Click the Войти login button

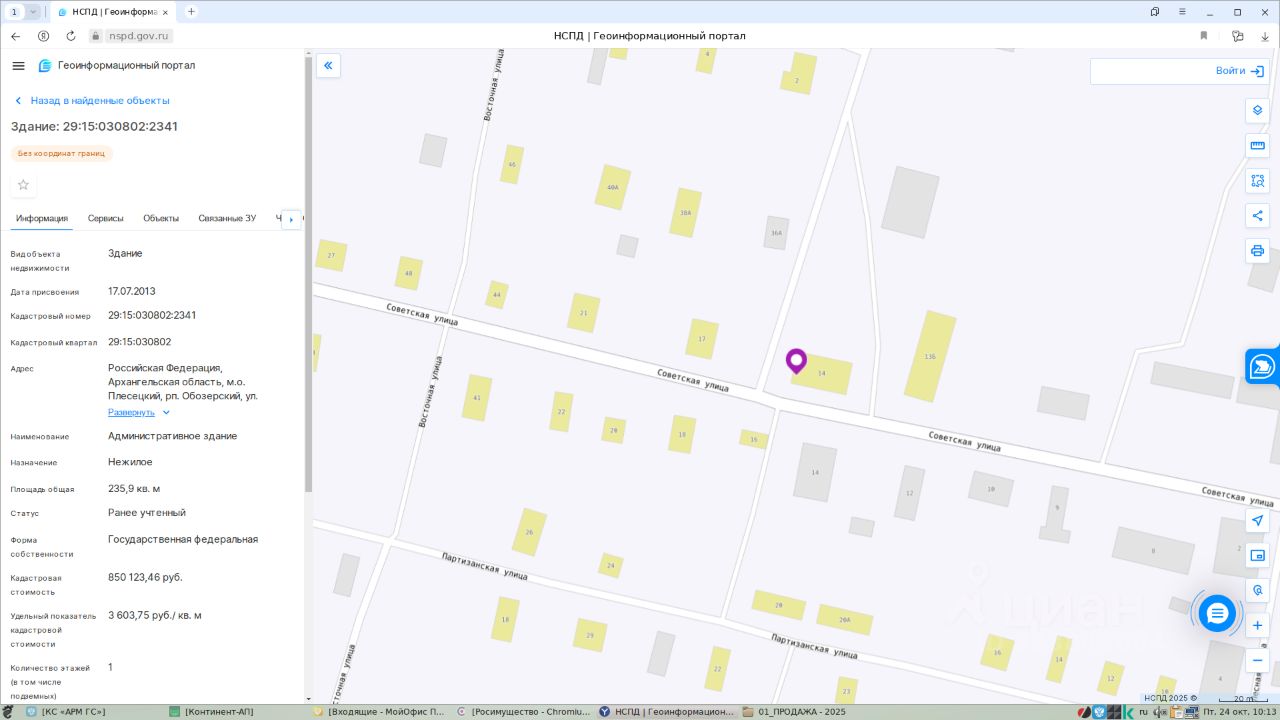[1239, 71]
